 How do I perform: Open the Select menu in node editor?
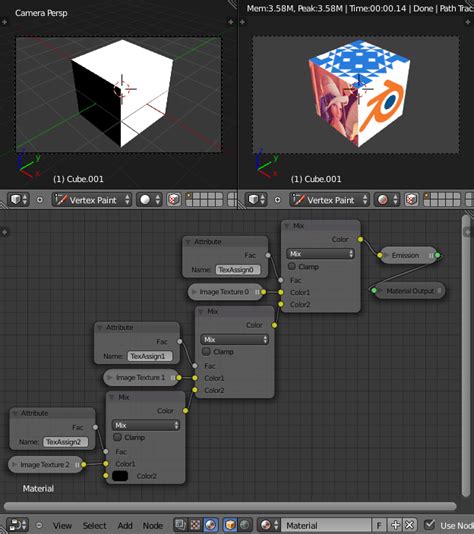pyautogui.click(x=94, y=525)
